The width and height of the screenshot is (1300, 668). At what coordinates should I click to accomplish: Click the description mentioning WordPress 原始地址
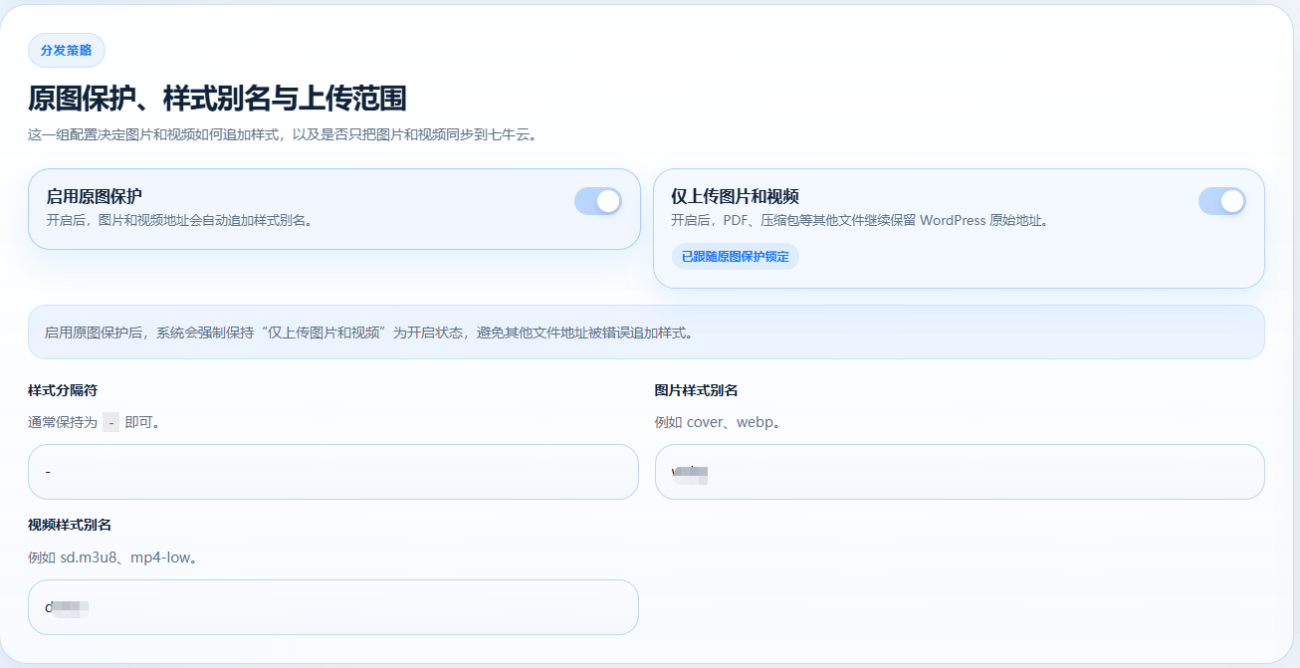click(859, 220)
